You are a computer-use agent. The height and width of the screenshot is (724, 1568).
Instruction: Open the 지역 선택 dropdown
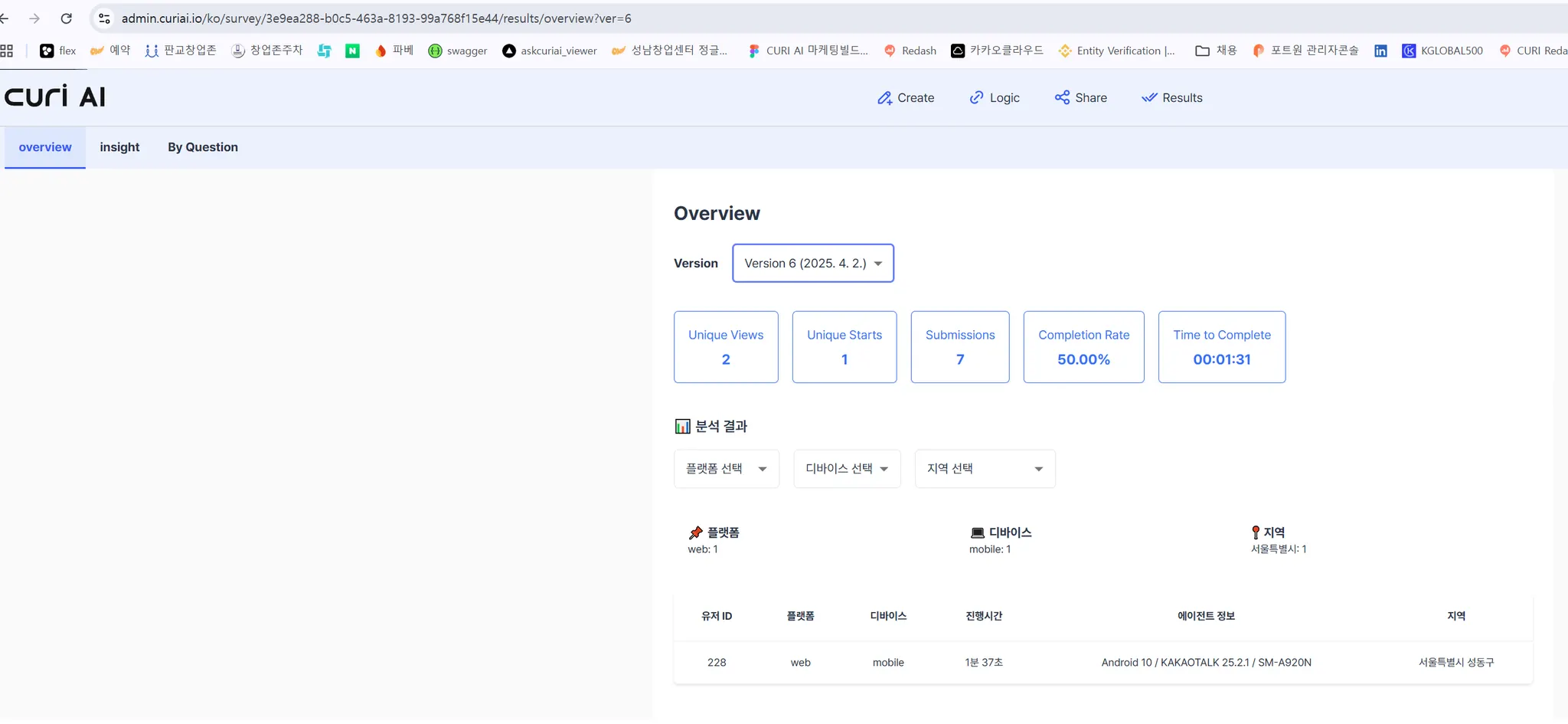[x=985, y=469]
